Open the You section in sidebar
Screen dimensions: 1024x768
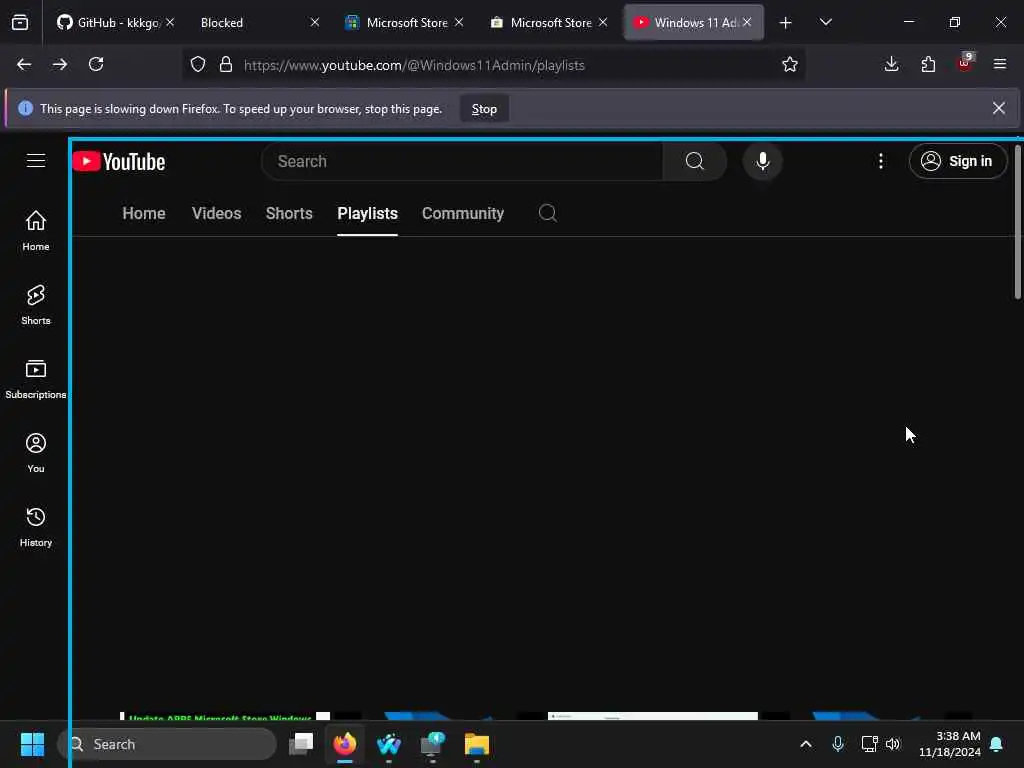[x=36, y=453]
